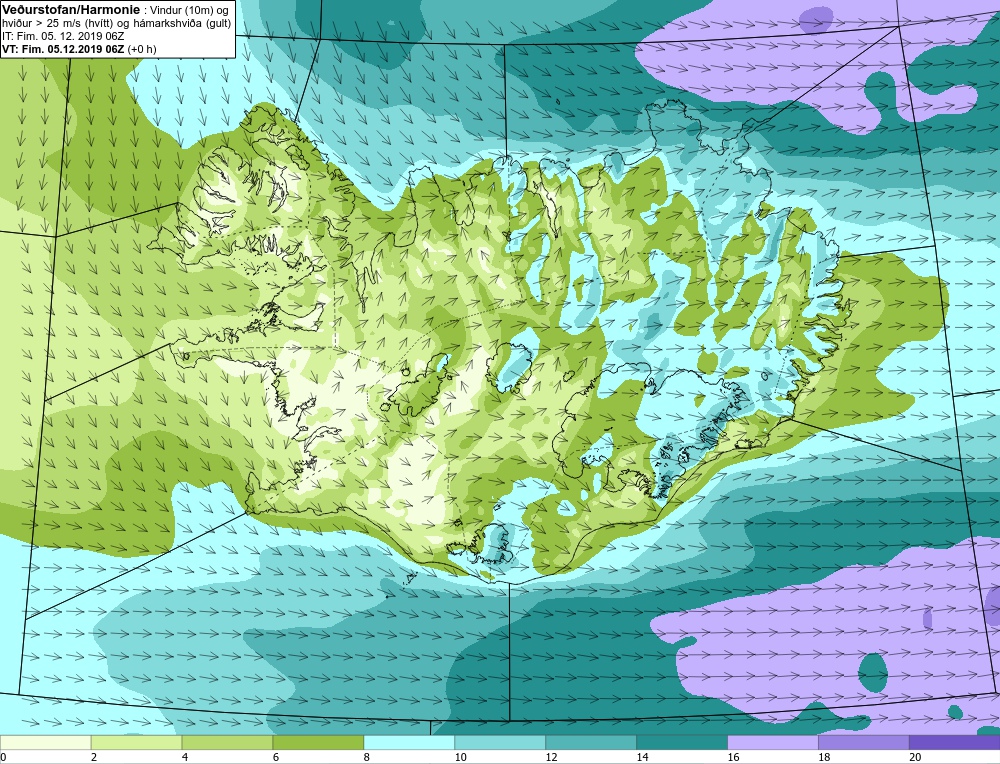Click the legend tick label '6'
Viewport: 1000px width, 764px height.
tap(276, 757)
